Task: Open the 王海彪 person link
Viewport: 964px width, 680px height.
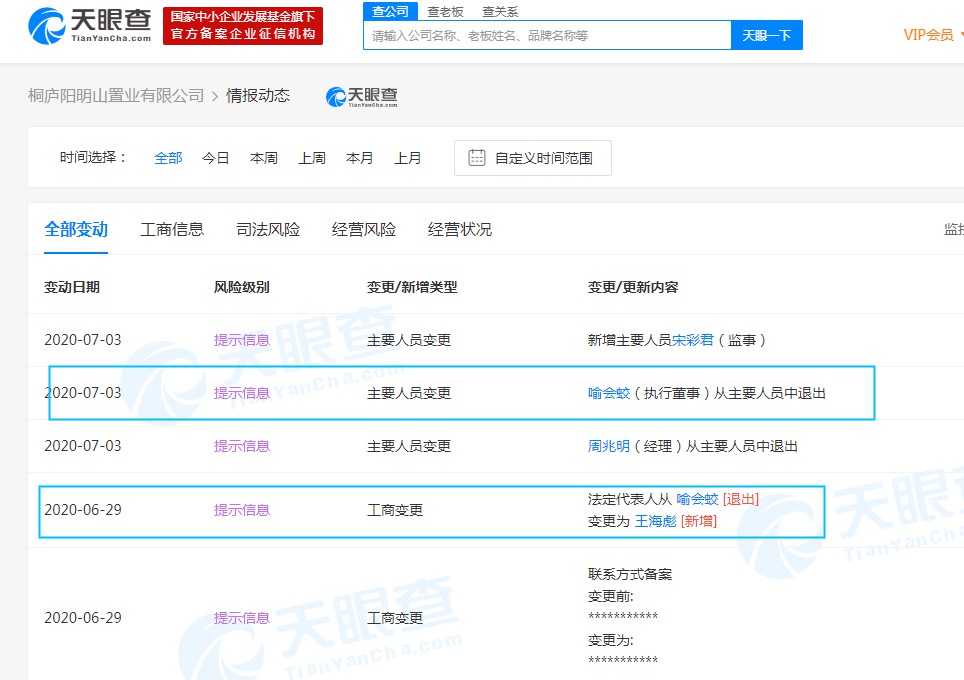Action: tap(655, 521)
